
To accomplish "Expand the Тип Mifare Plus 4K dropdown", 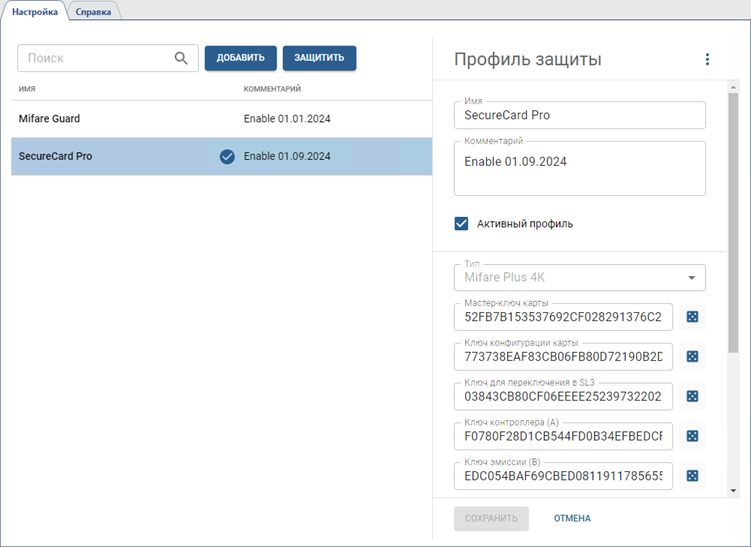I will pyautogui.click(x=690, y=278).
